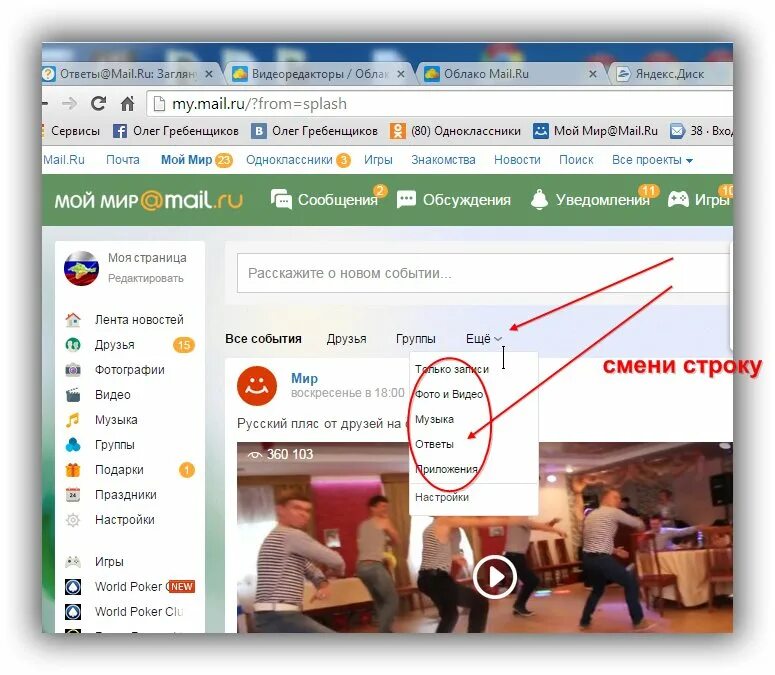Open Лента новостей in the sidebar
This screenshot has width=775, height=675.
(x=125, y=320)
